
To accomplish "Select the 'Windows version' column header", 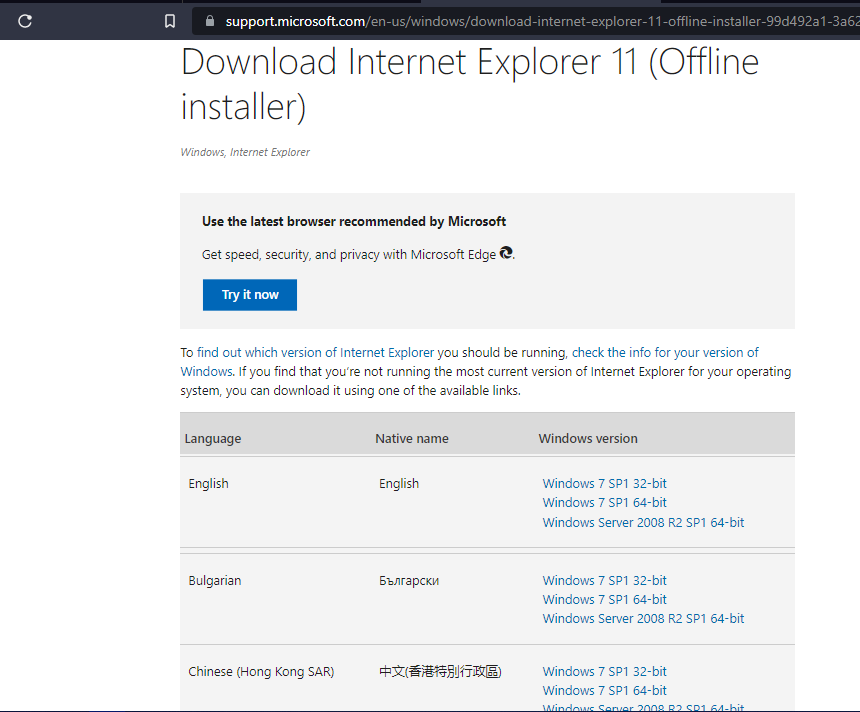I will point(588,438).
